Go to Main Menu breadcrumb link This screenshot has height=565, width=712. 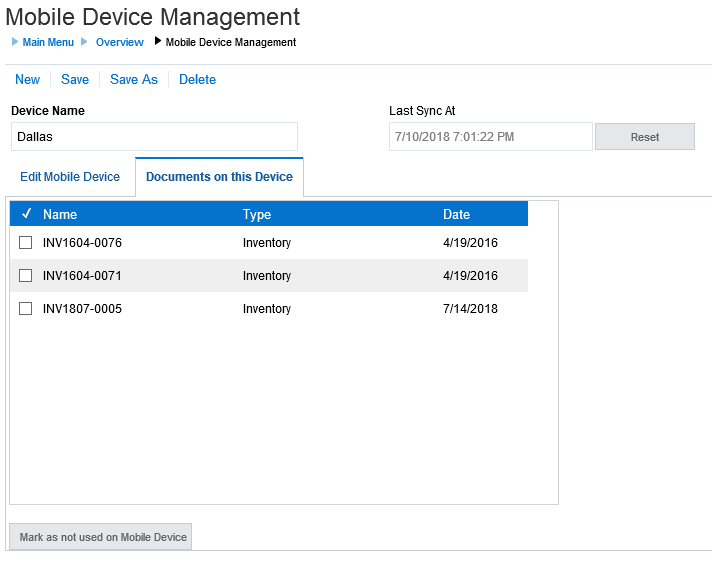coord(48,42)
